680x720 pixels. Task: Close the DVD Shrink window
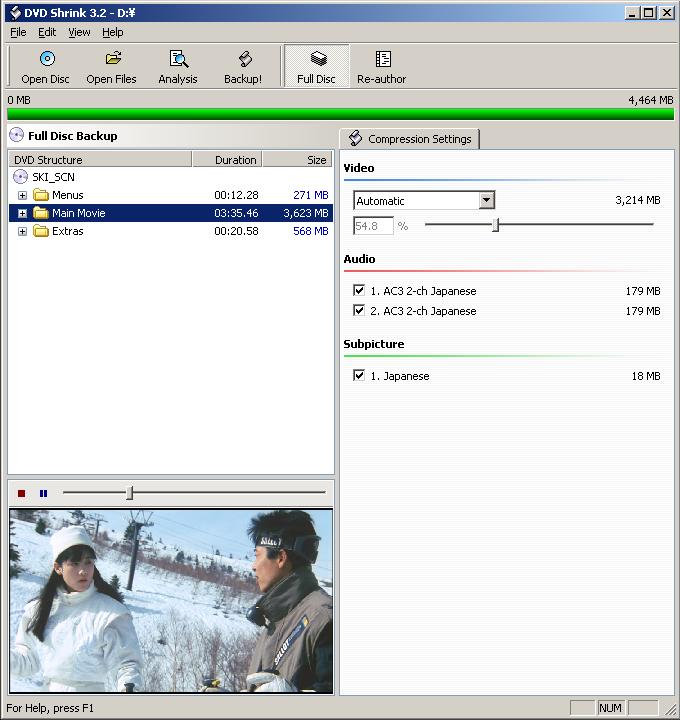pyautogui.click(x=666, y=13)
